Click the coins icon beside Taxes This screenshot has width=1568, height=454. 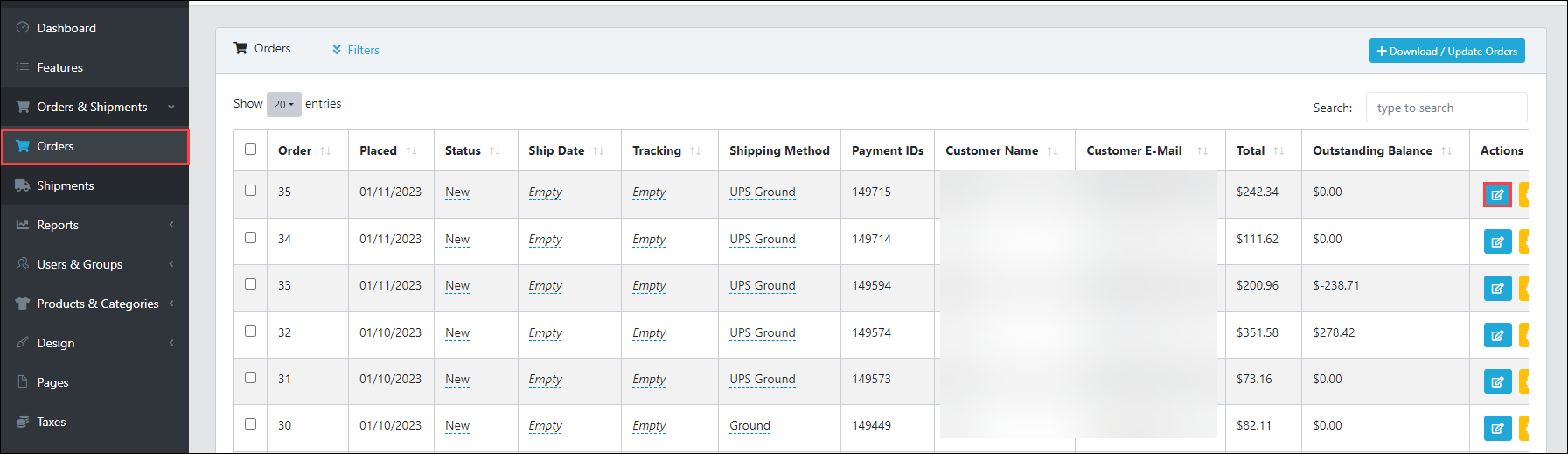[23, 422]
